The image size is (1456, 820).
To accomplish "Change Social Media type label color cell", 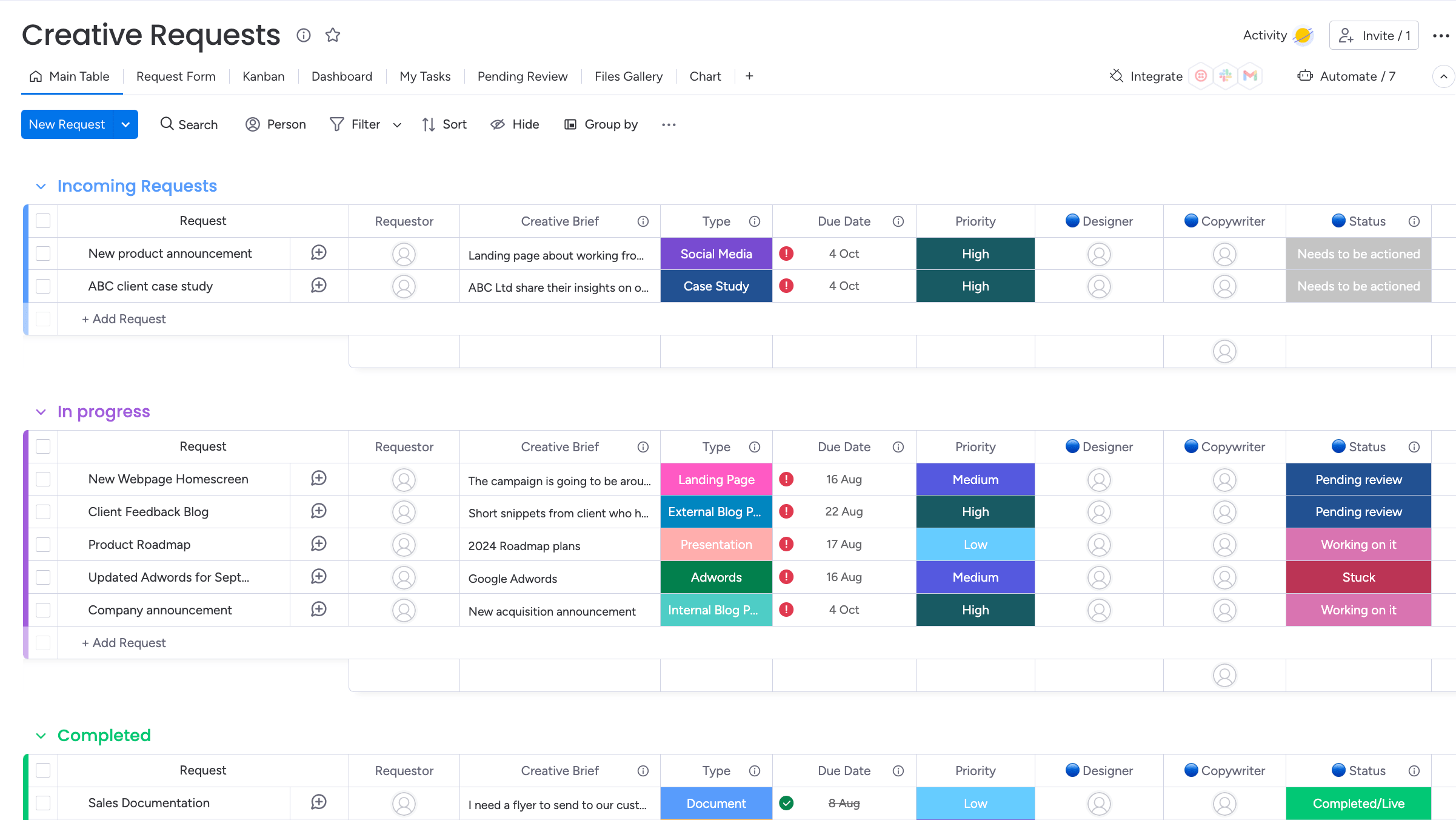I will coord(716,254).
